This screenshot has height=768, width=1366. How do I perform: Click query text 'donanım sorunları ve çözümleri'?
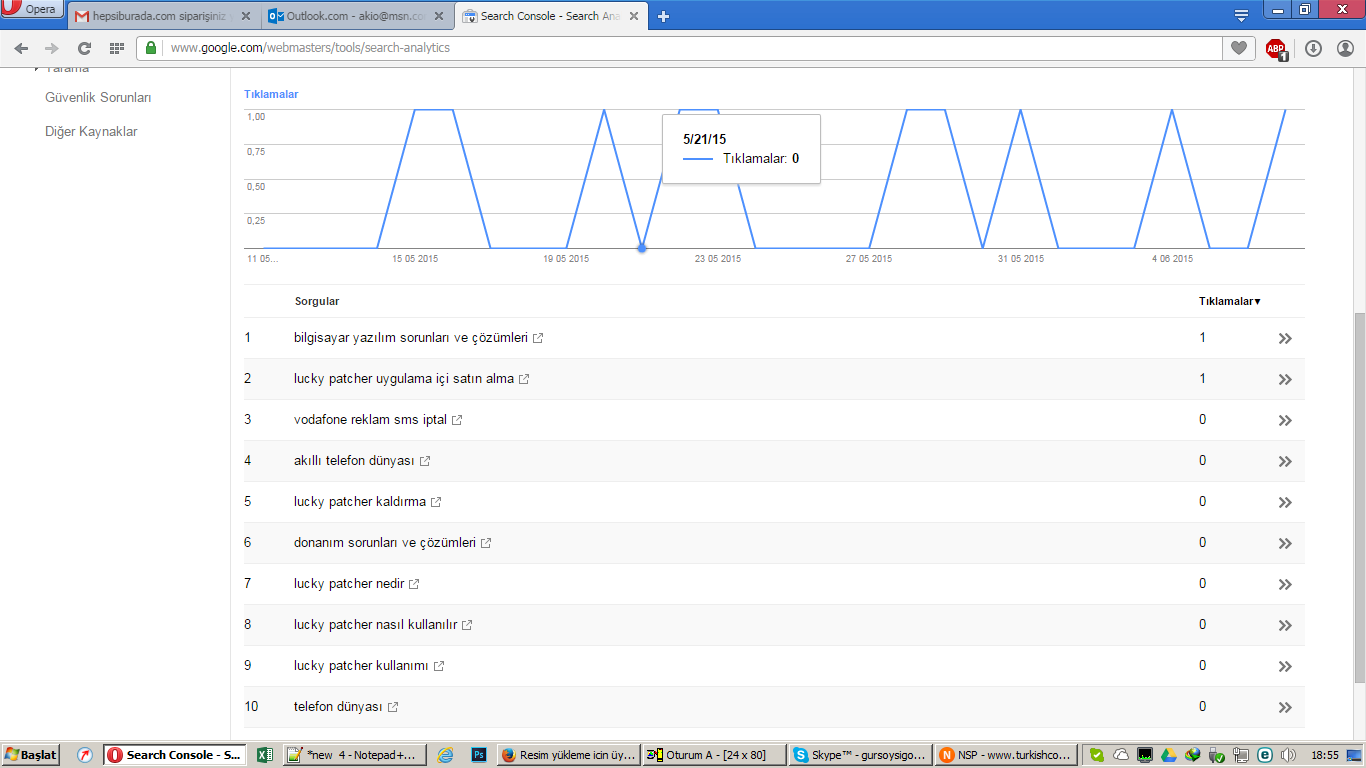385,543
